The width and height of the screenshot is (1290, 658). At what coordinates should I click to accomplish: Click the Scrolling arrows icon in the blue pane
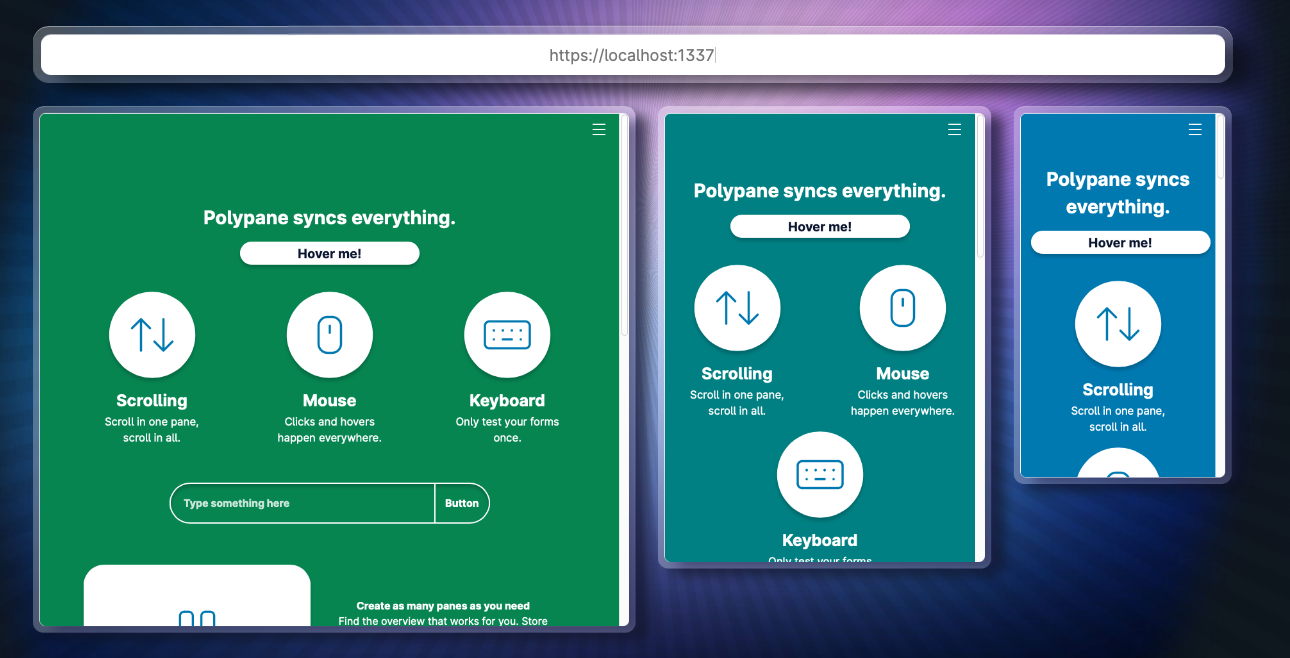pos(1117,324)
